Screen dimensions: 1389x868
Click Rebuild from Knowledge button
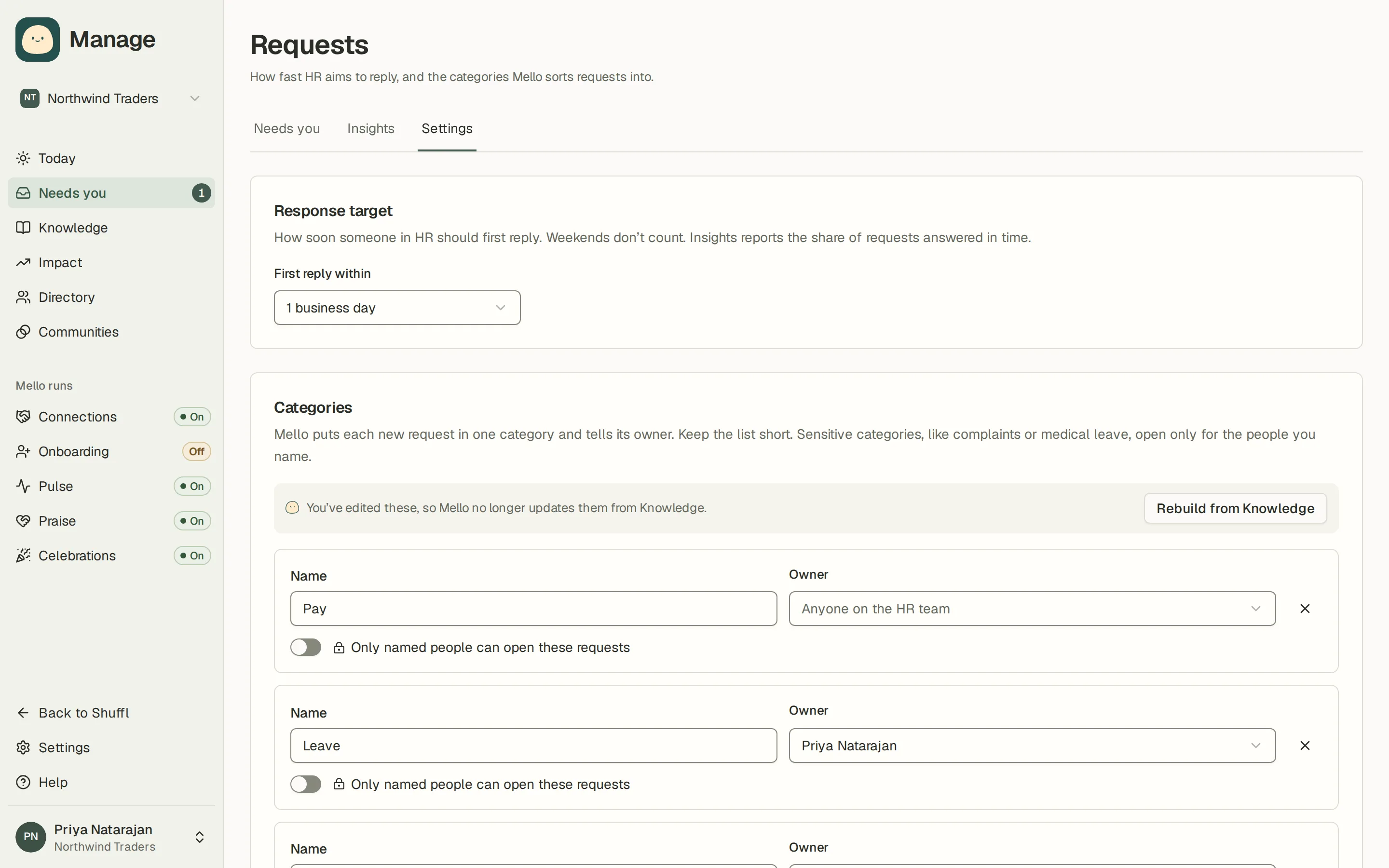[1235, 508]
